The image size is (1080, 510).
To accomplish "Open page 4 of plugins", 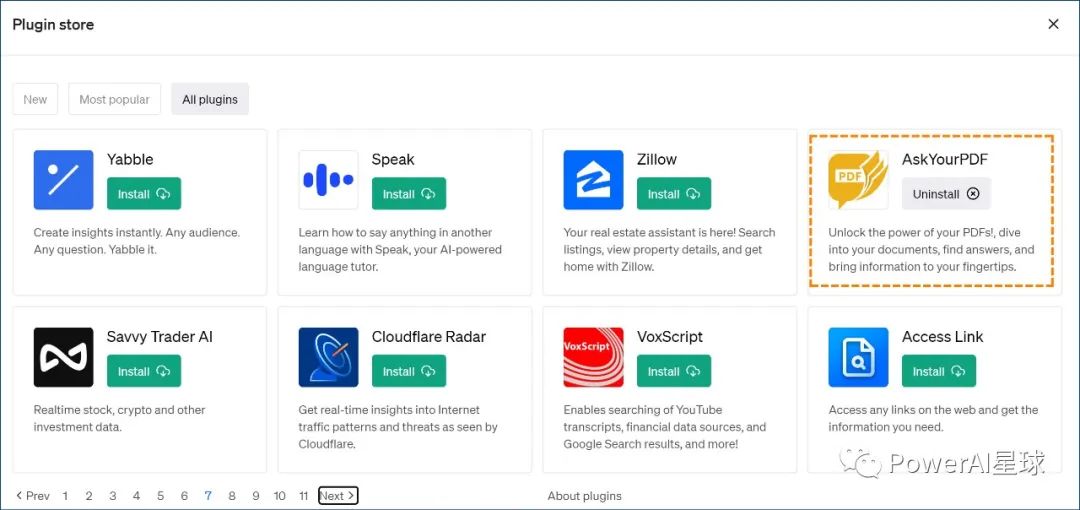I will [x=136, y=496].
